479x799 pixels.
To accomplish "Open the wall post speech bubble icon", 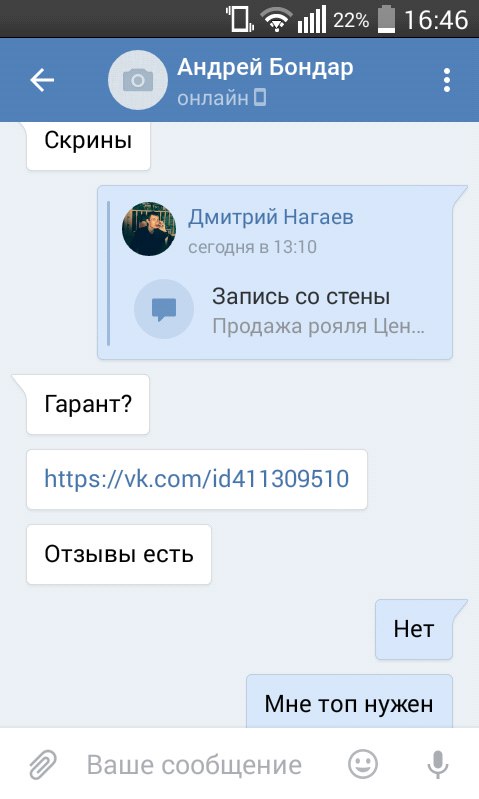I will tap(164, 309).
